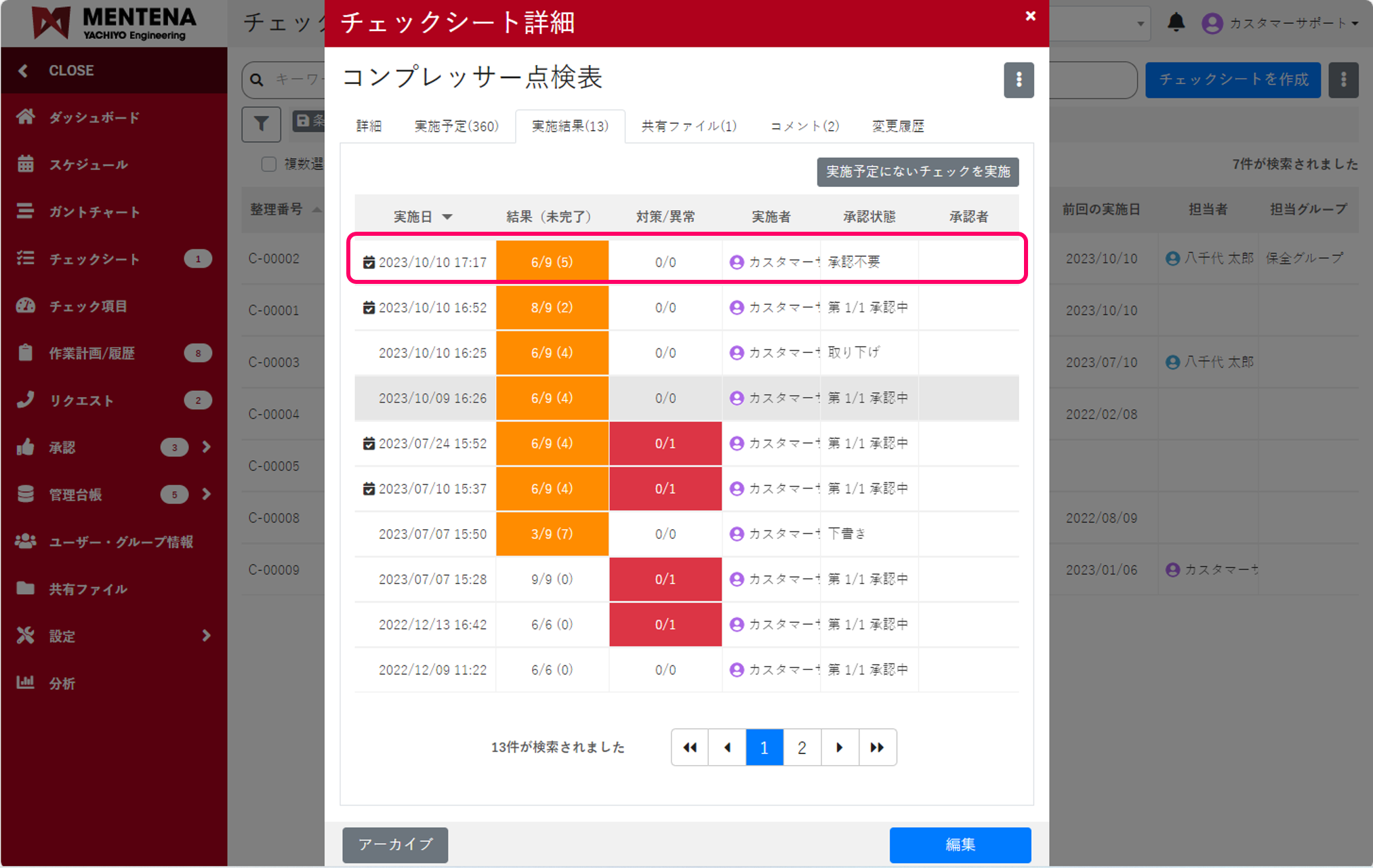Open Gantt chart (ガントチャート) in the sidebar

(x=94, y=212)
